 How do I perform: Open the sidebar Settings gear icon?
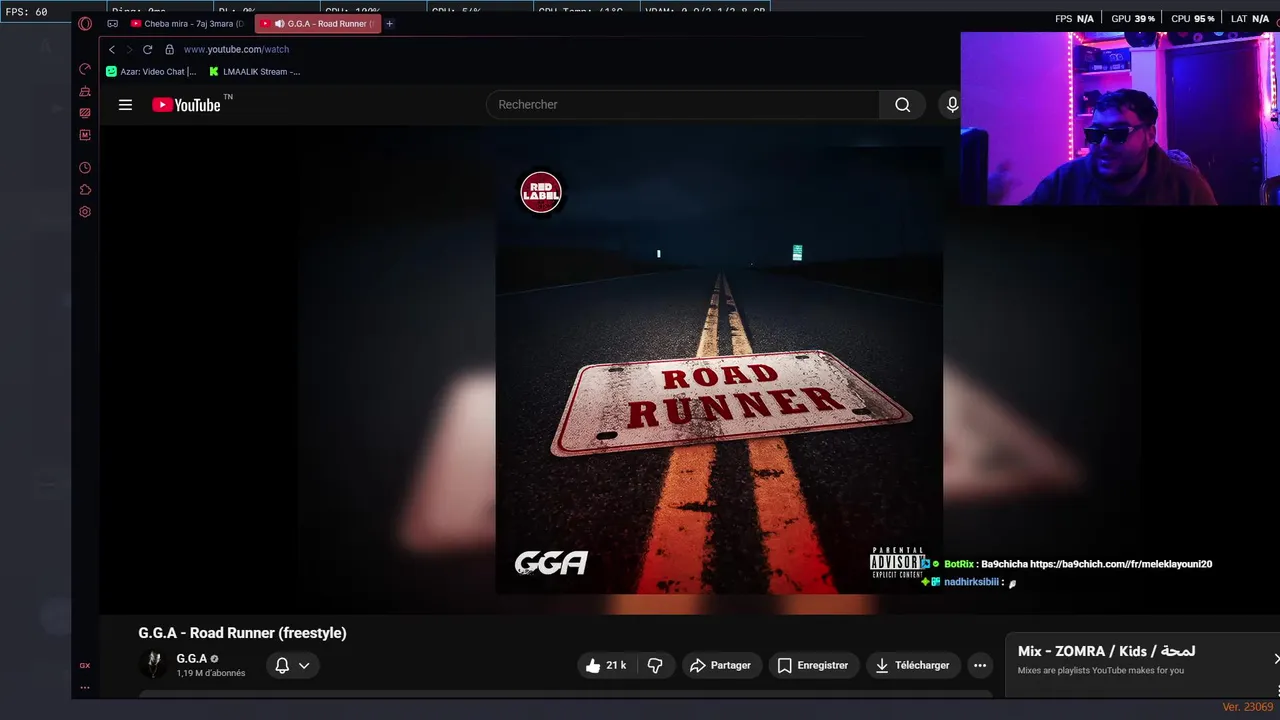pyautogui.click(x=85, y=212)
